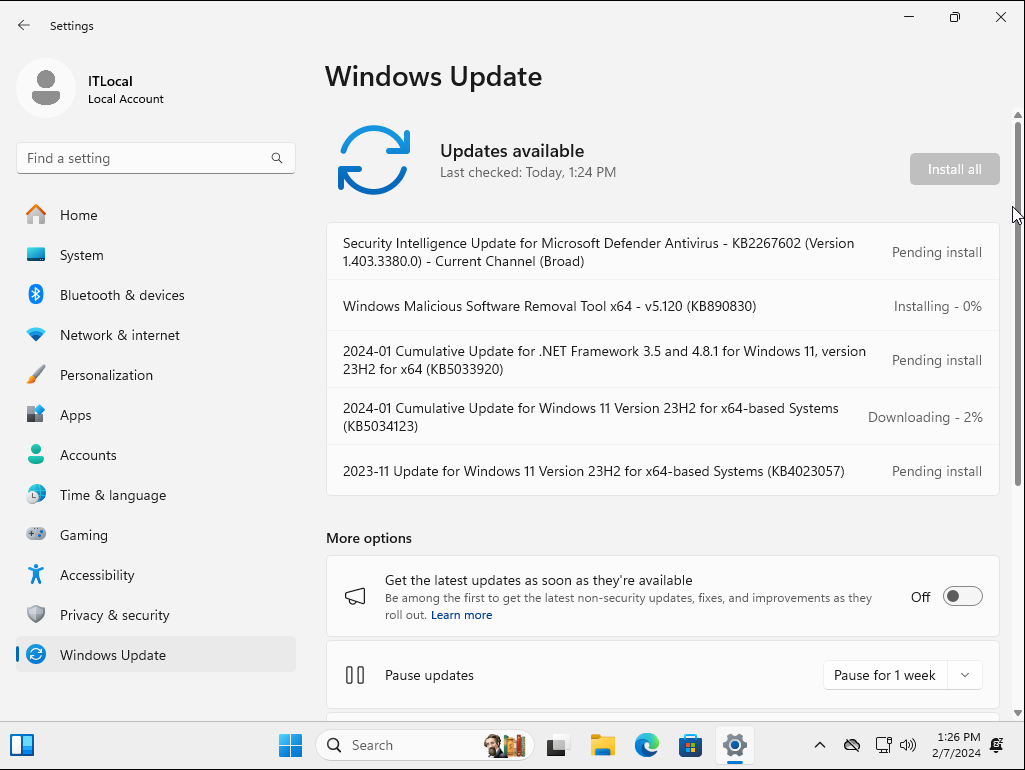1025x770 pixels.
Task: Click the Windows Update sync icon in sidebar
Action: pyautogui.click(x=36, y=654)
